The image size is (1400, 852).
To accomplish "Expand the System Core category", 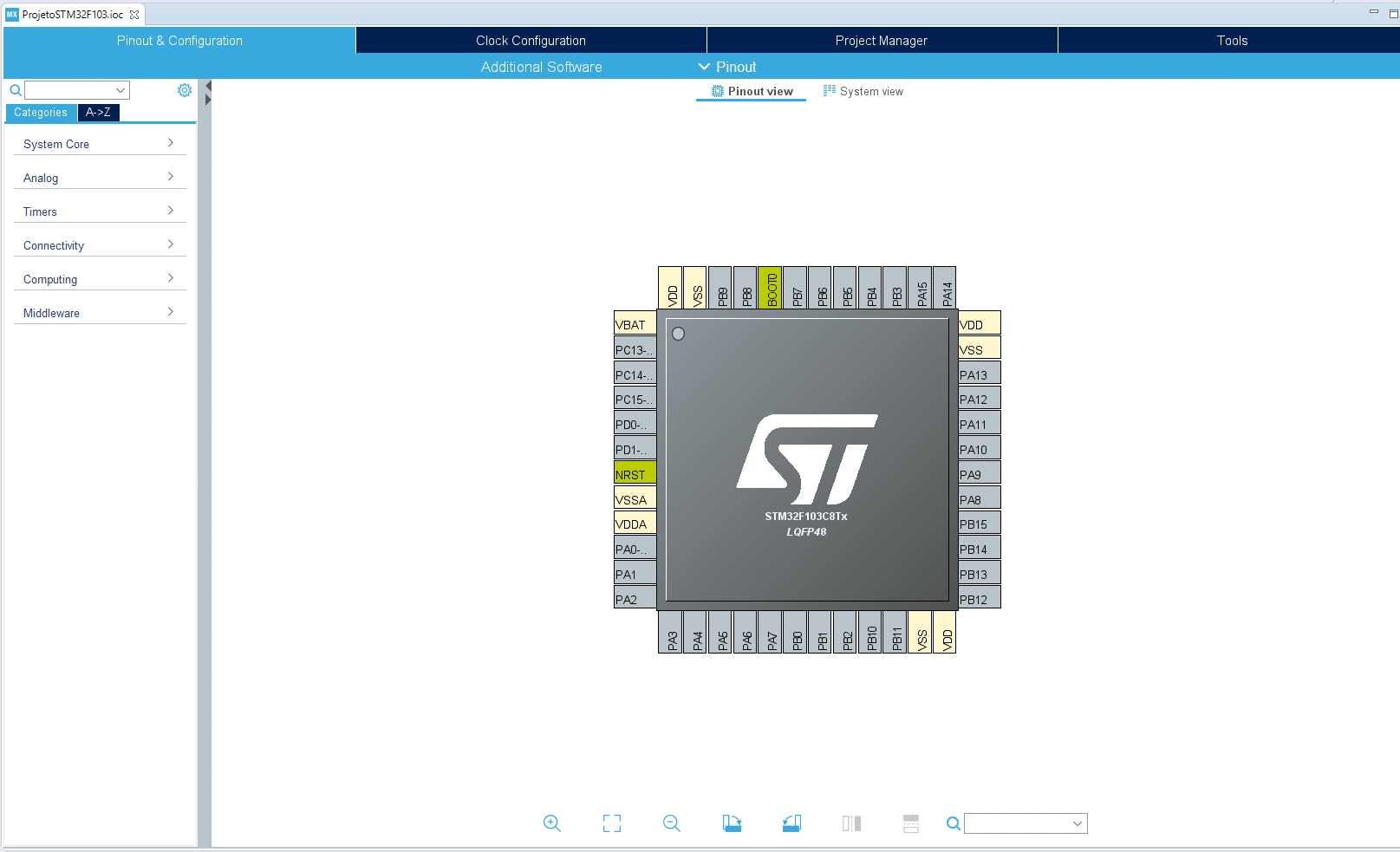I will (x=100, y=144).
